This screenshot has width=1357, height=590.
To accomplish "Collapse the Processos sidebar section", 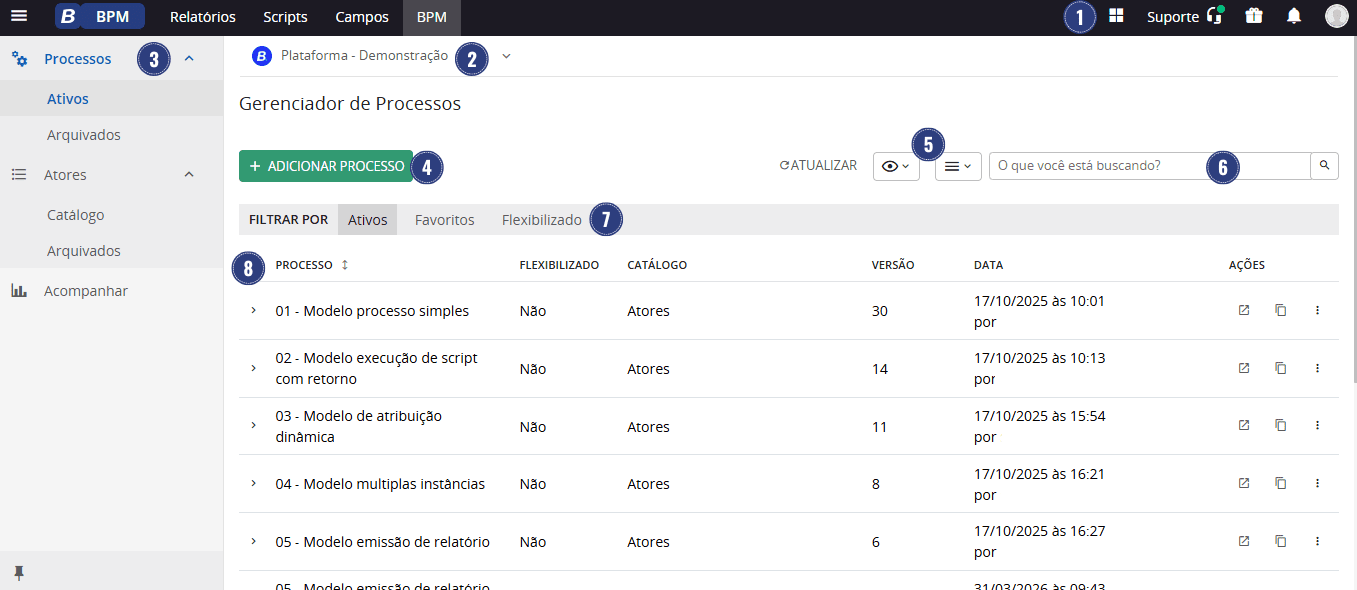I will tap(189, 59).
